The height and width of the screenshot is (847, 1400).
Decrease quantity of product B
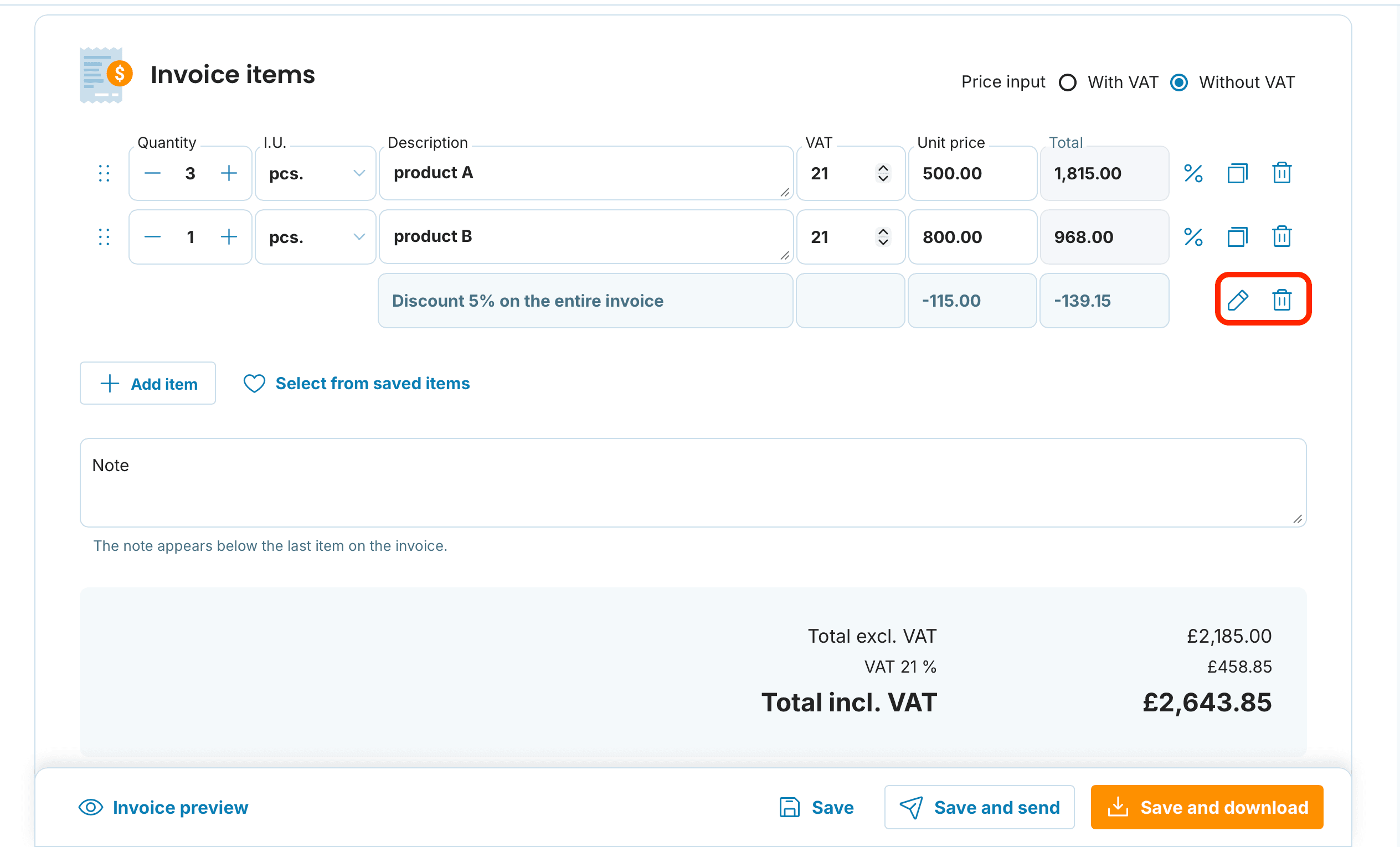(152, 237)
